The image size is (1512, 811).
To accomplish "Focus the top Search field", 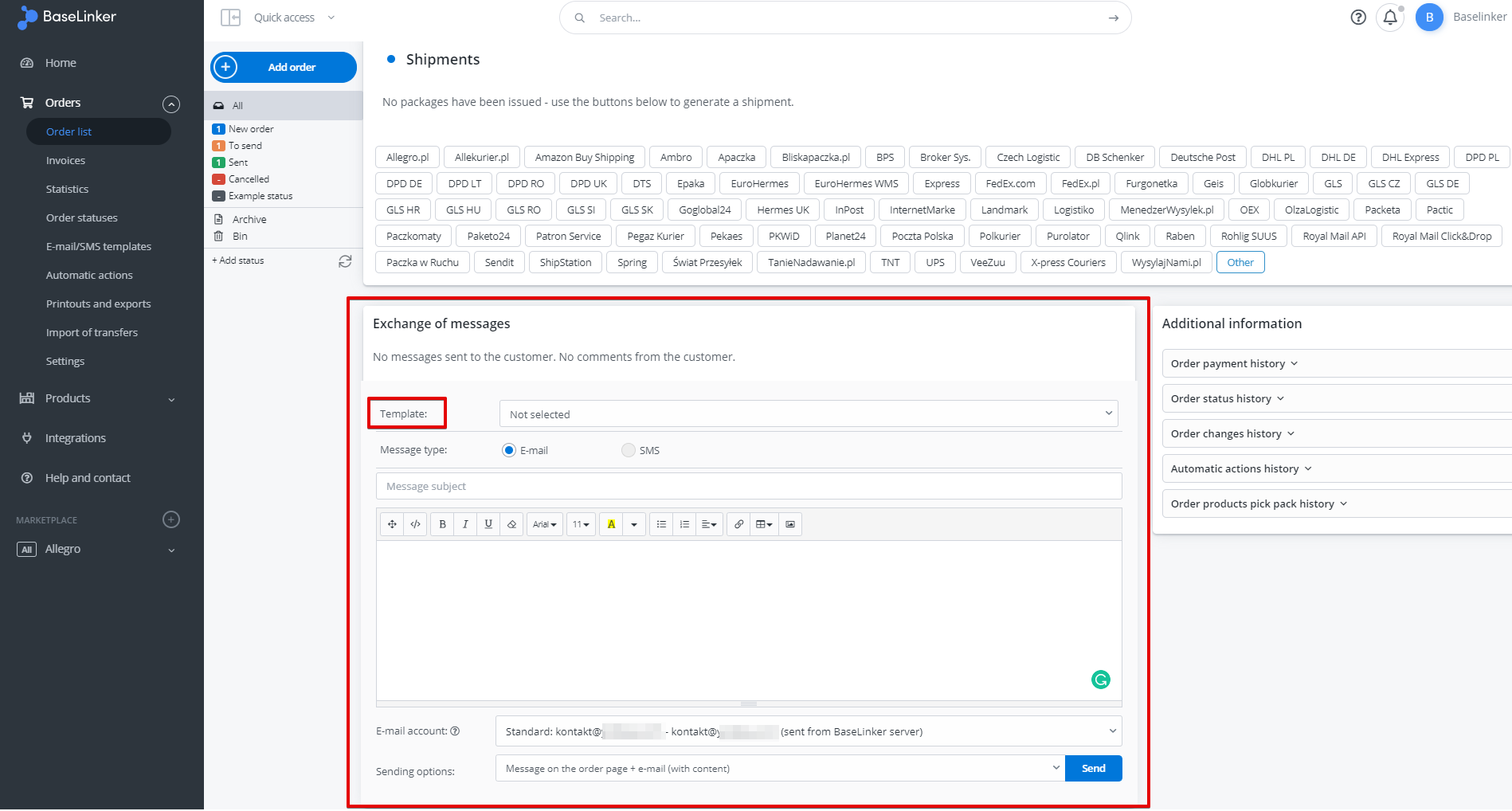I will pos(844,18).
